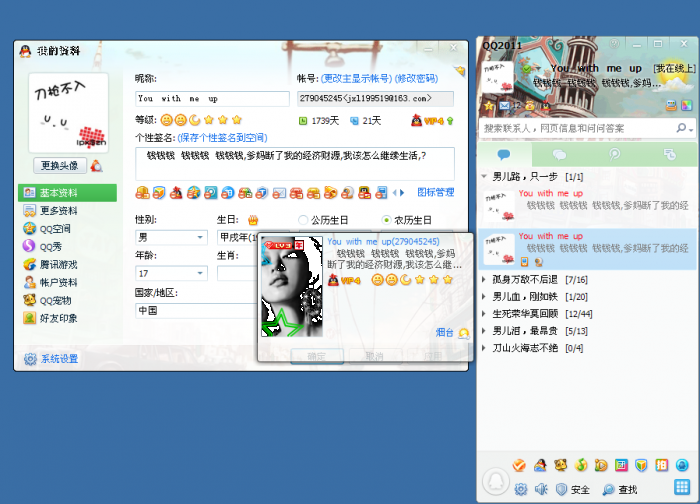Launch QQ Music green note icon
This screenshot has width=700, height=504.
point(580,465)
